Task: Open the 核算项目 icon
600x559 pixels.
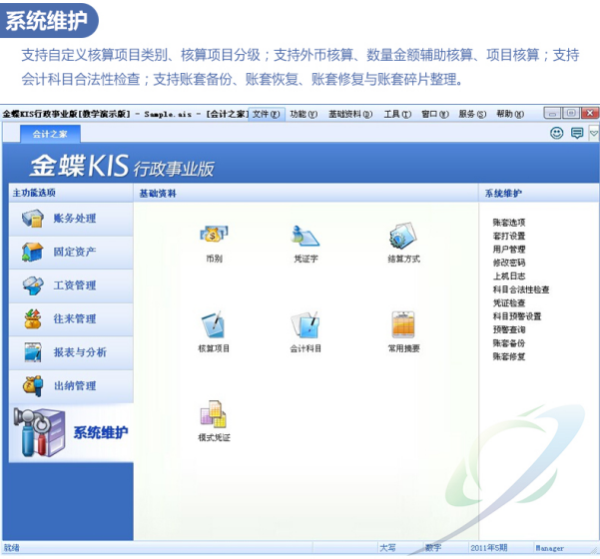Action: (x=214, y=325)
